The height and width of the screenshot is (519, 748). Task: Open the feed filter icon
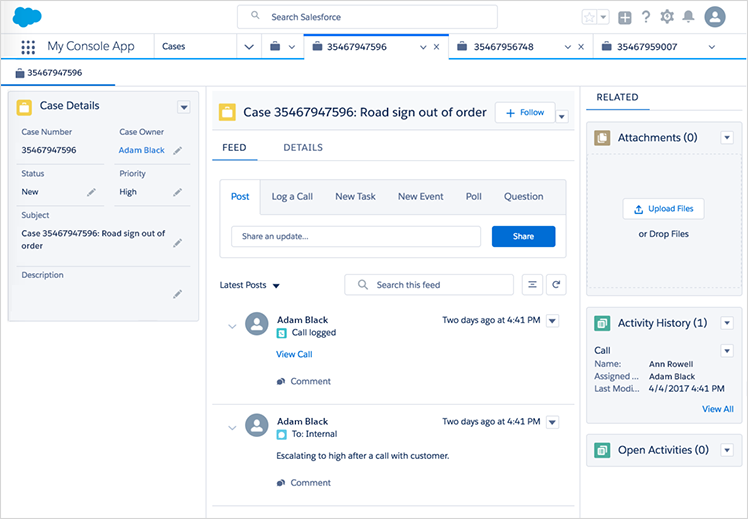pos(532,285)
